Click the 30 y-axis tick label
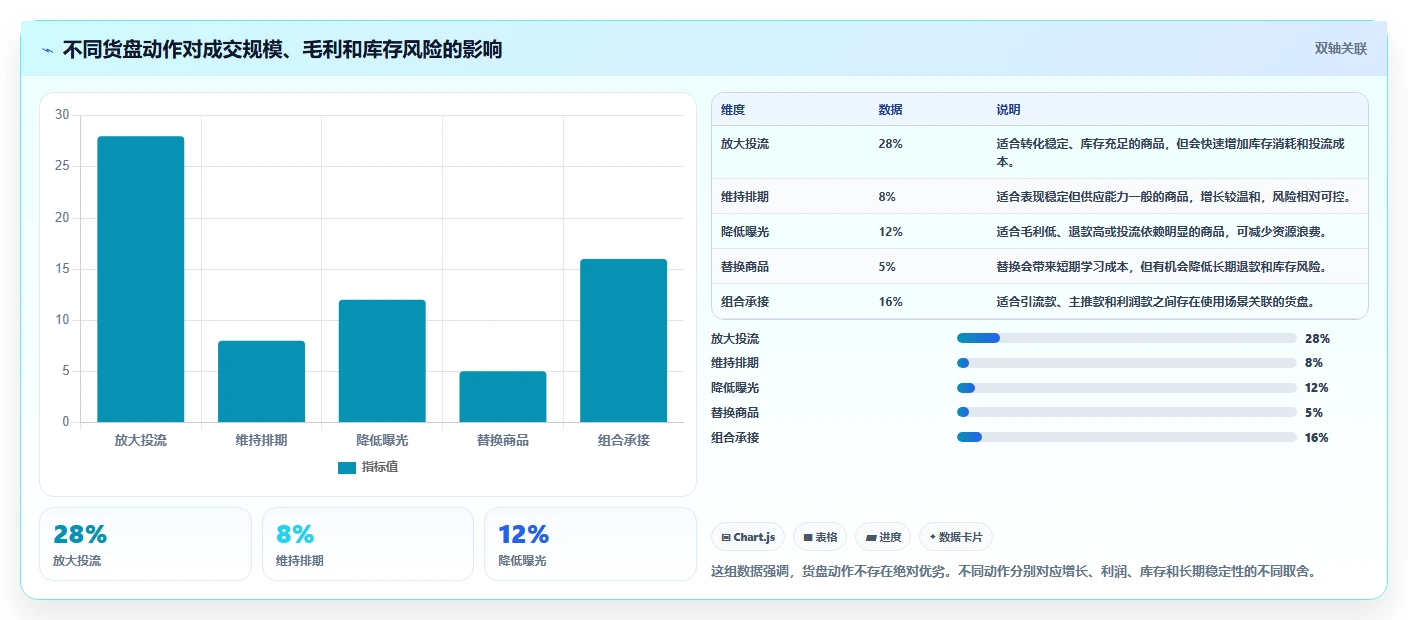This screenshot has height=620, width=1408. pos(62,115)
